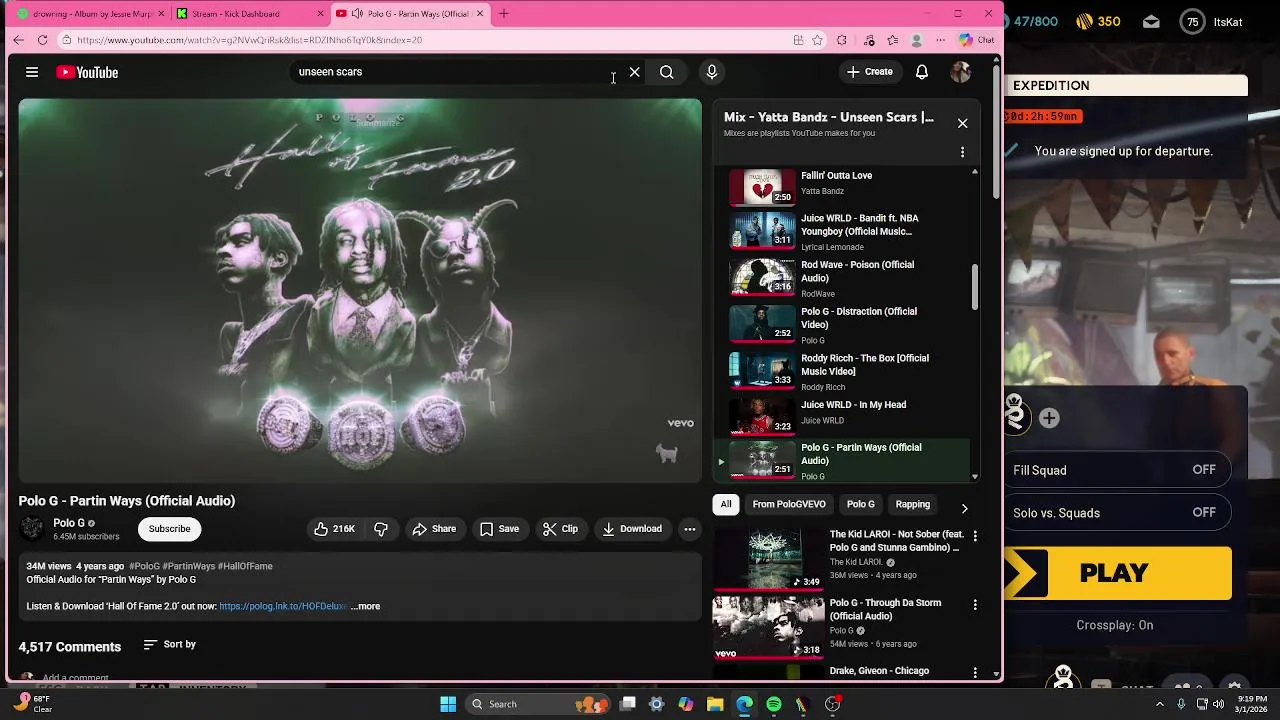The width and height of the screenshot is (1280, 720).
Task: Open the comments Sort by dropdown
Action: click(169, 645)
